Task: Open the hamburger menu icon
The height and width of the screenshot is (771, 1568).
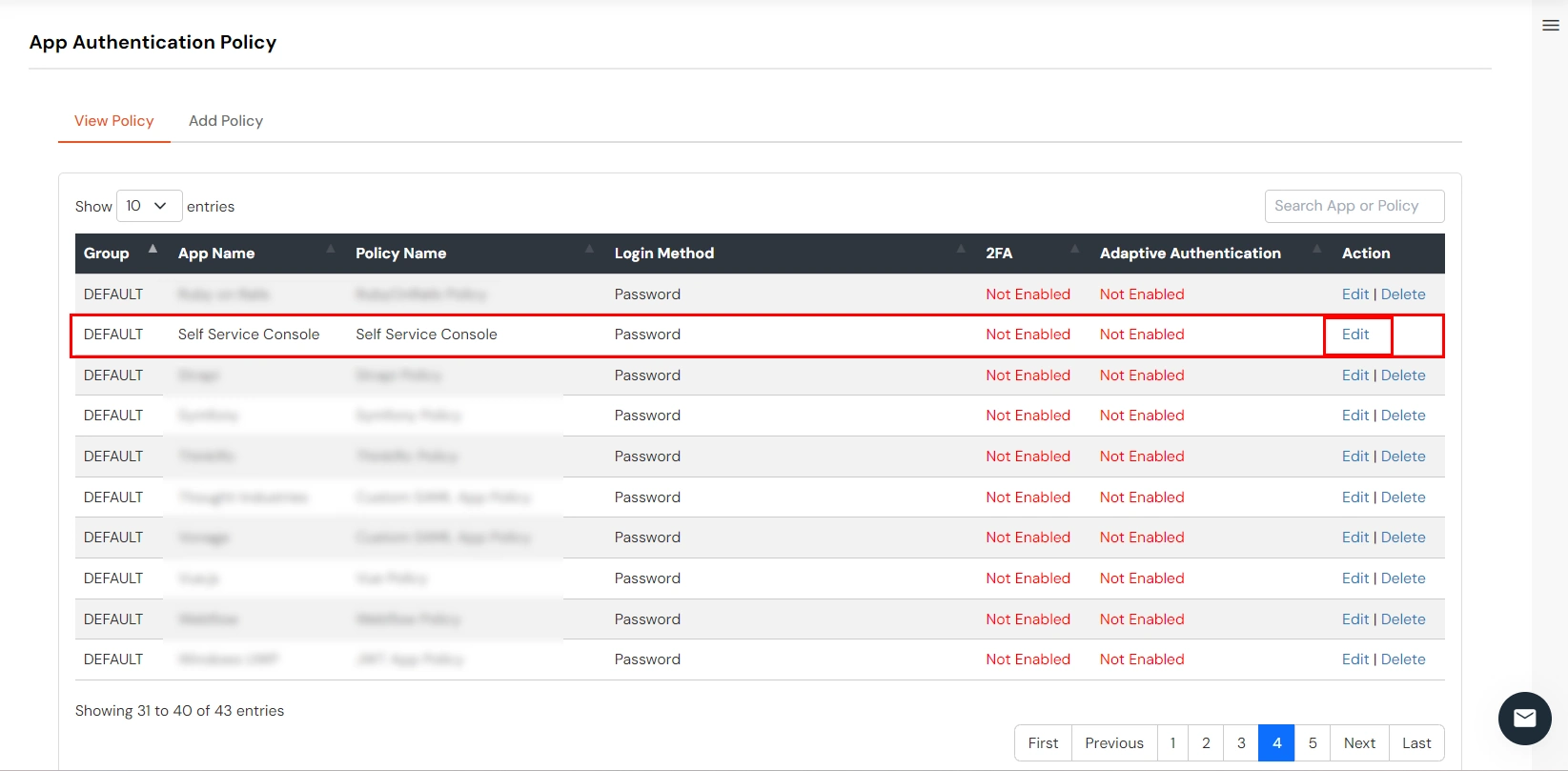Action: click(1551, 26)
